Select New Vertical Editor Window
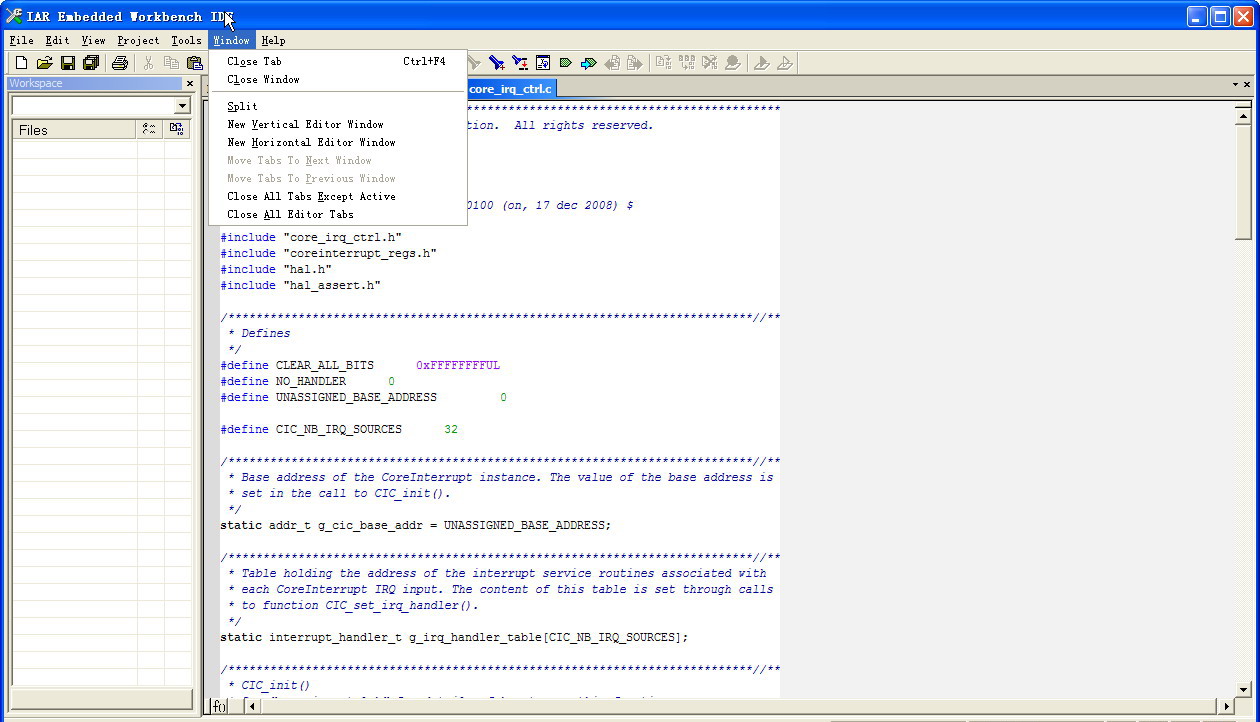Viewport: 1260px width, 722px height. pyautogui.click(x=338, y=124)
